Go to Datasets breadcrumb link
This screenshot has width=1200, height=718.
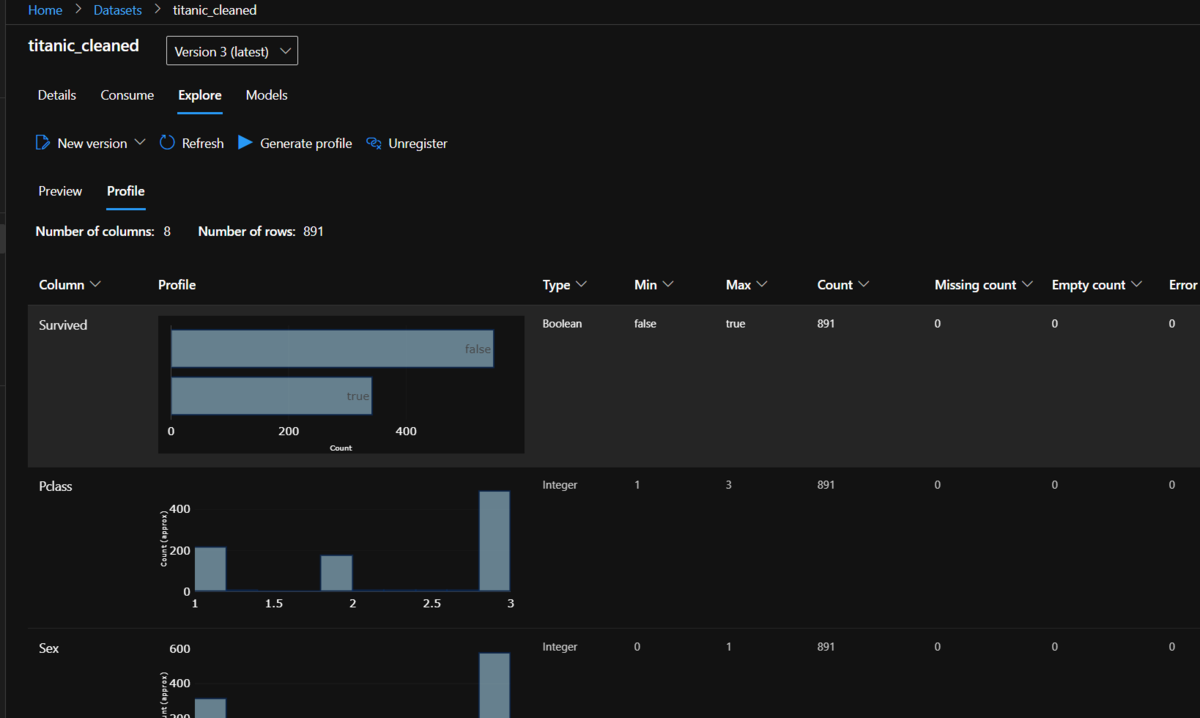pos(118,10)
